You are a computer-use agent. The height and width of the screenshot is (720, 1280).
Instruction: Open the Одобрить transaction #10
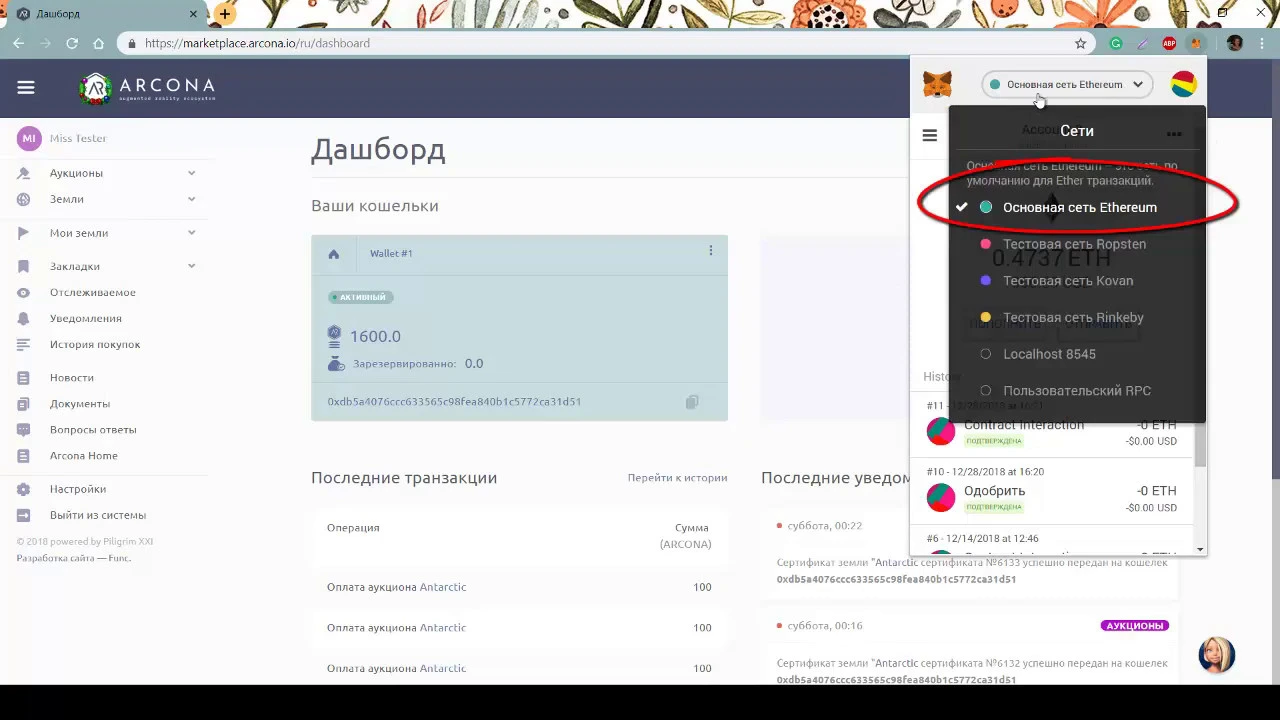[x=1051, y=491]
